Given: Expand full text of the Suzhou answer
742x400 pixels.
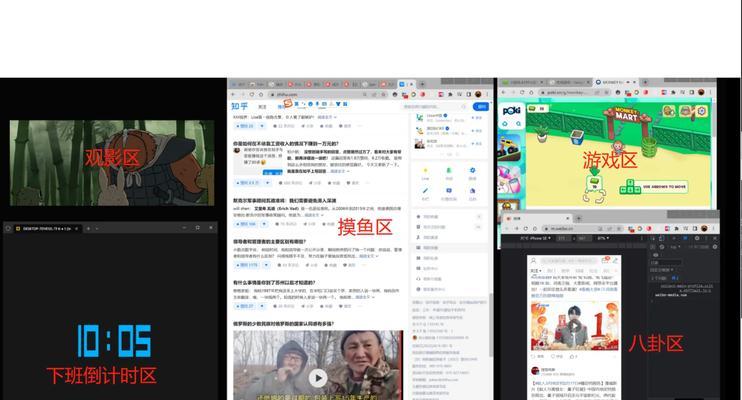Looking at the screenshot, I should (364, 297).
